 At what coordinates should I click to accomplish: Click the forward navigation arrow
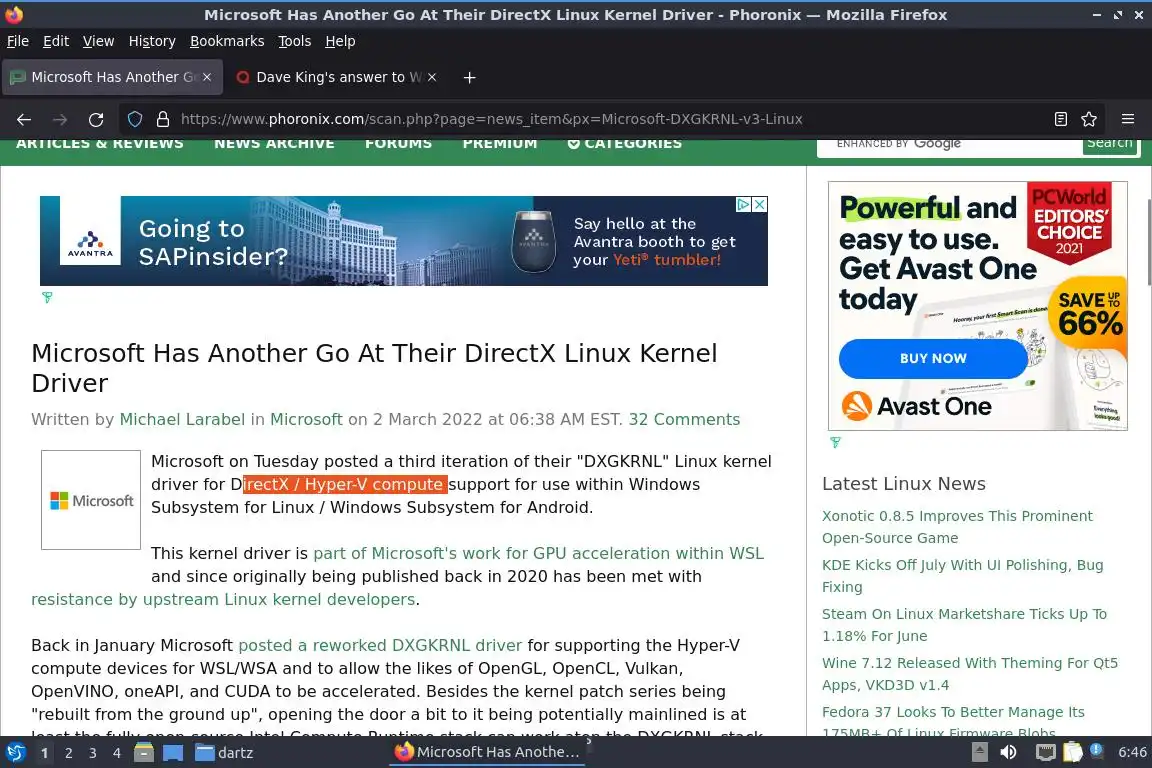(x=60, y=119)
